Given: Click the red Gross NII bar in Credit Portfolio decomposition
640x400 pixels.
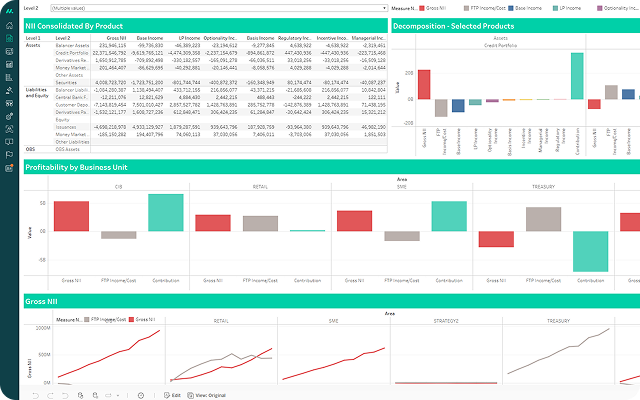Looking at the screenshot, I should [424, 84].
